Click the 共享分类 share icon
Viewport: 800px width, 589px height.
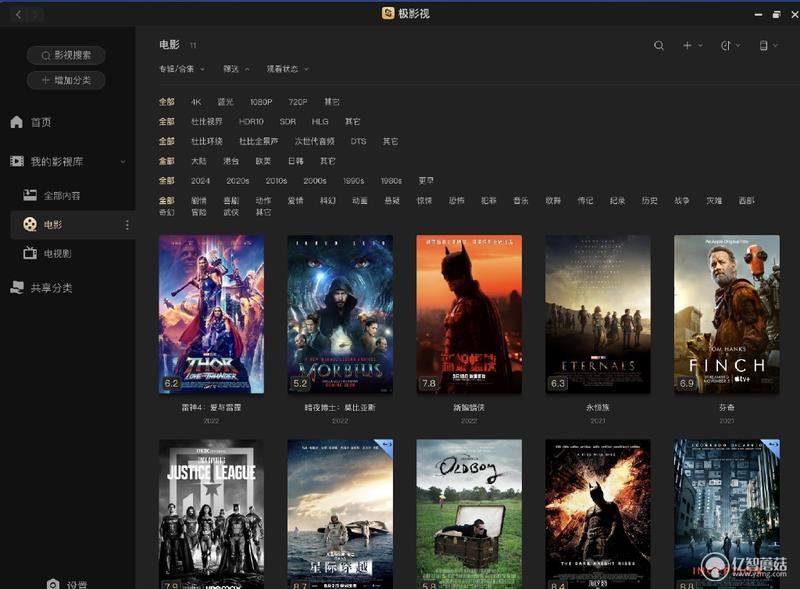click(x=17, y=287)
